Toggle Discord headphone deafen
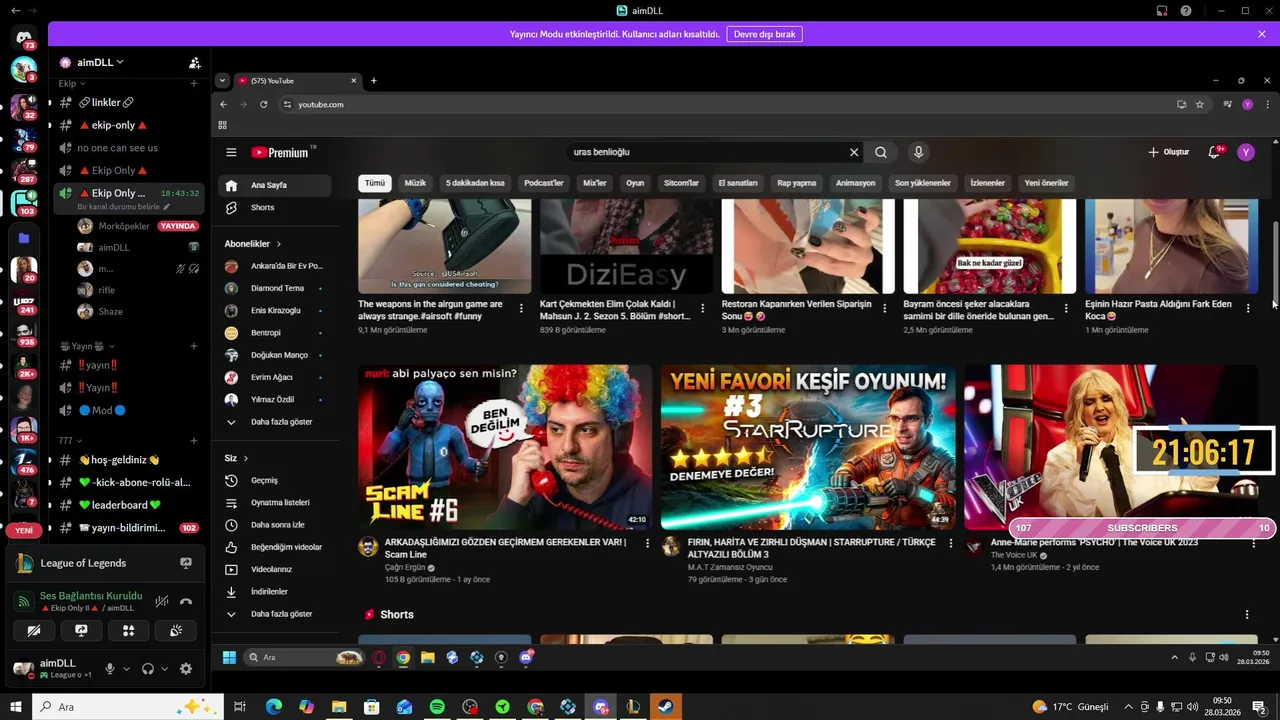This screenshot has height=720, width=1280. tap(148, 669)
